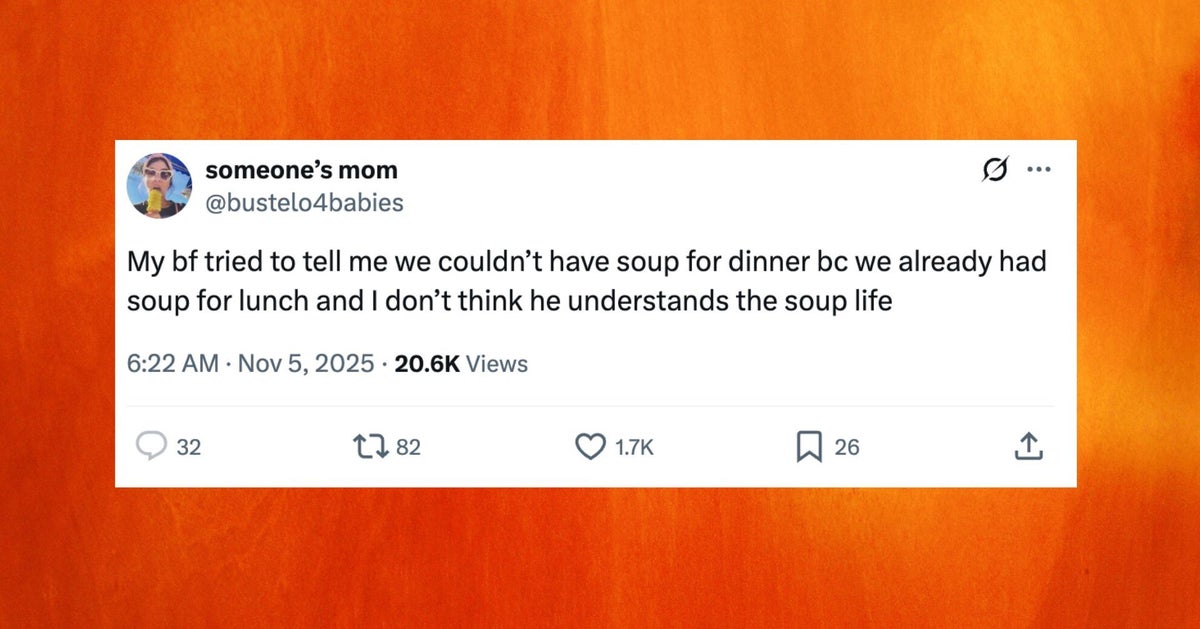This screenshot has height=629, width=1200.
Task: Bookmark the tweet with the bookmark icon
Action: pos(808,448)
